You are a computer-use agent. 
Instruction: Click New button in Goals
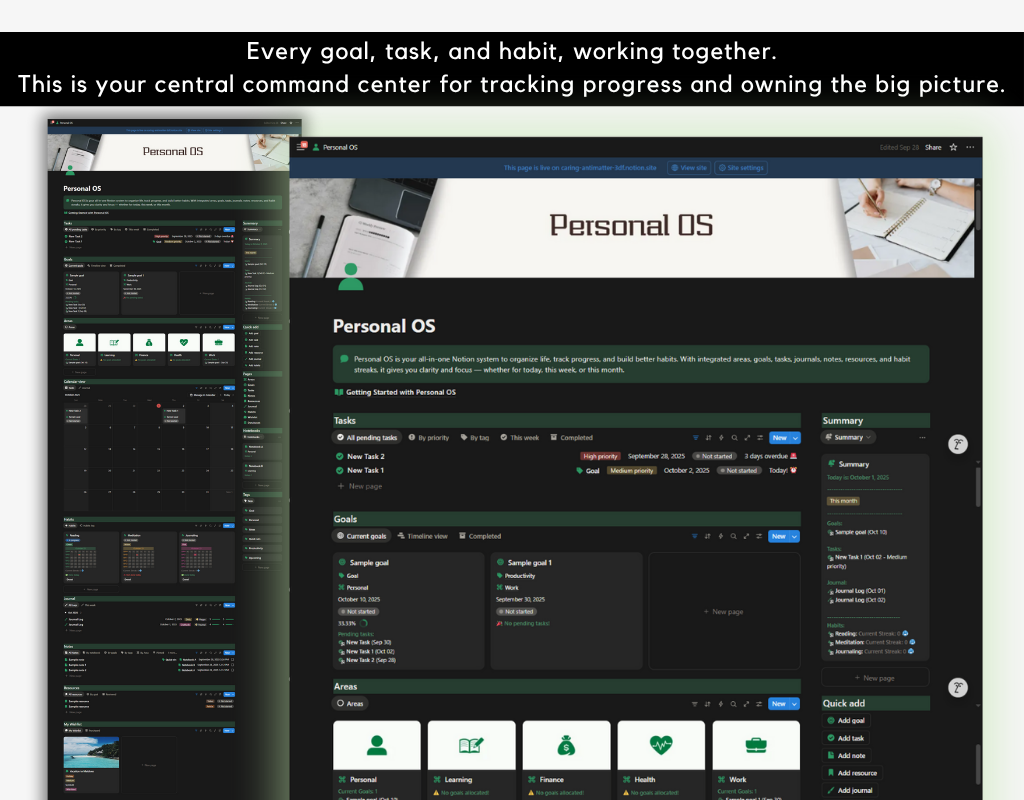779,537
